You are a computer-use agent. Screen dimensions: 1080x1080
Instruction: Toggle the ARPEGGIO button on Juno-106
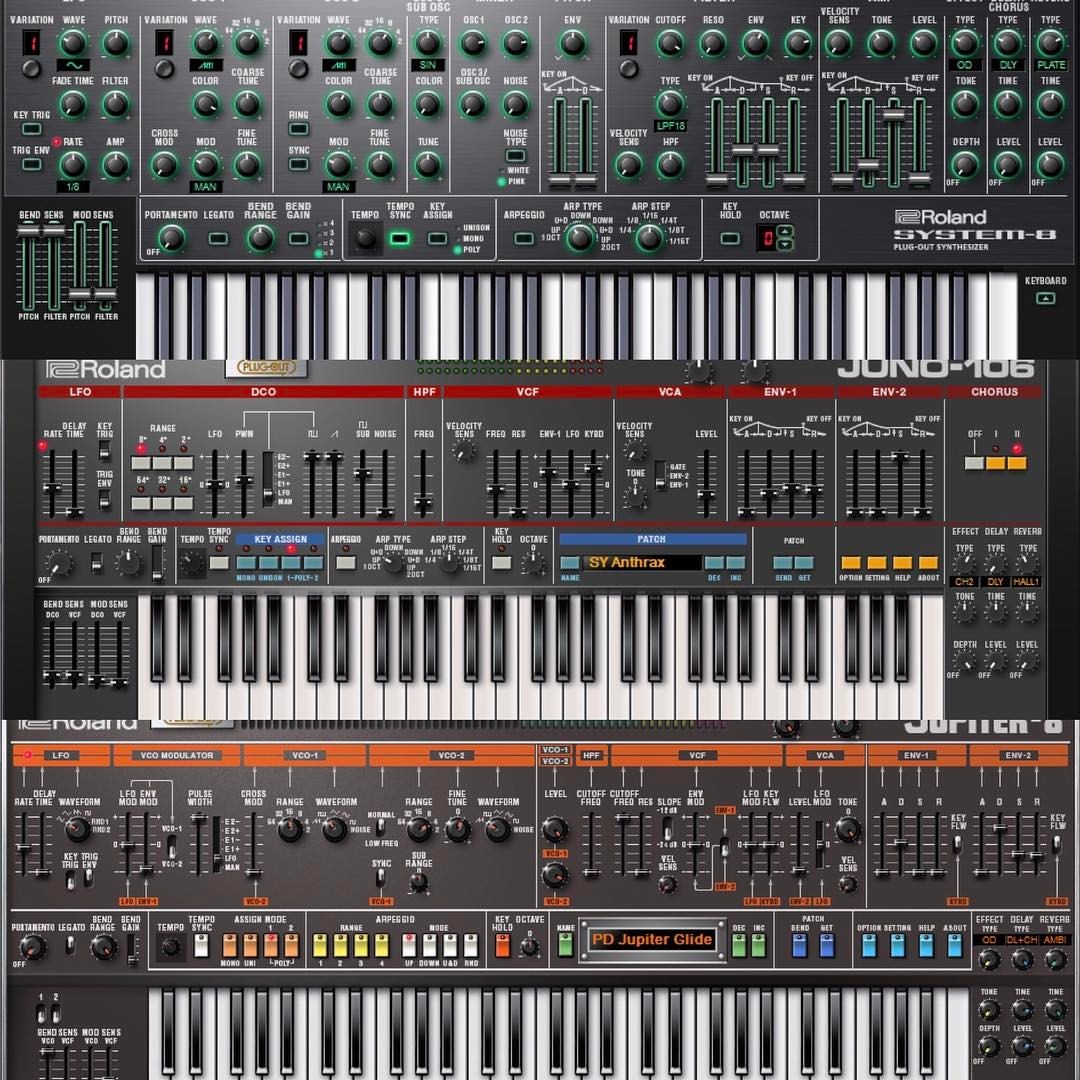[346, 563]
